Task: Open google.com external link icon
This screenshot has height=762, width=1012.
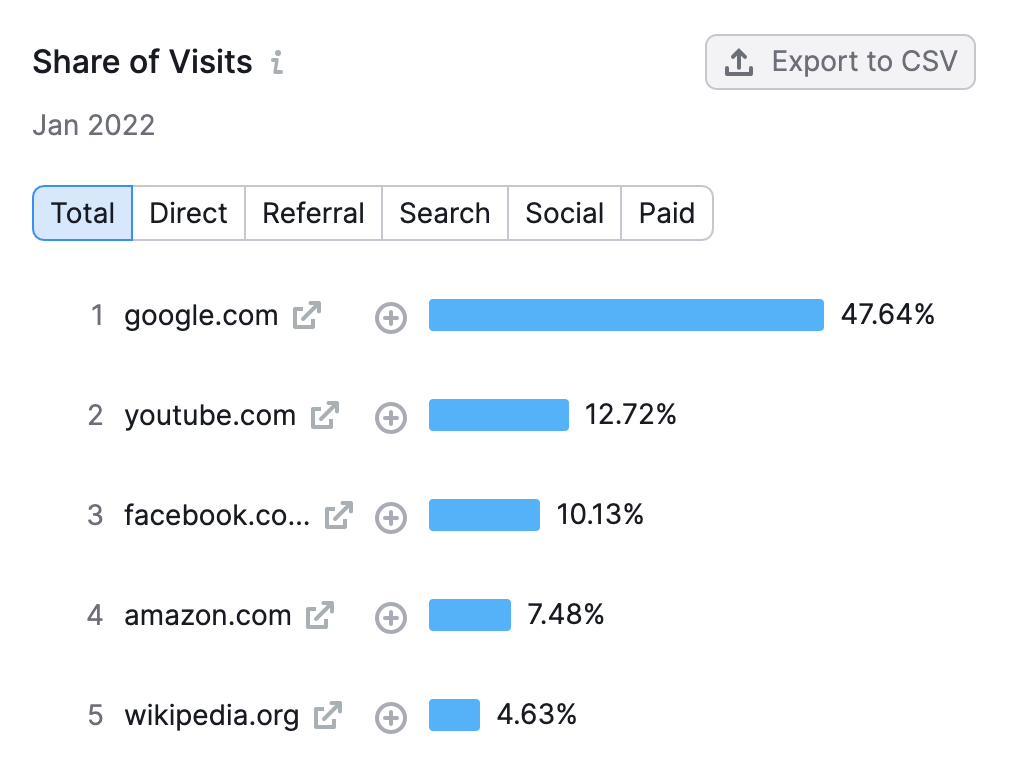Action: click(x=307, y=316)
